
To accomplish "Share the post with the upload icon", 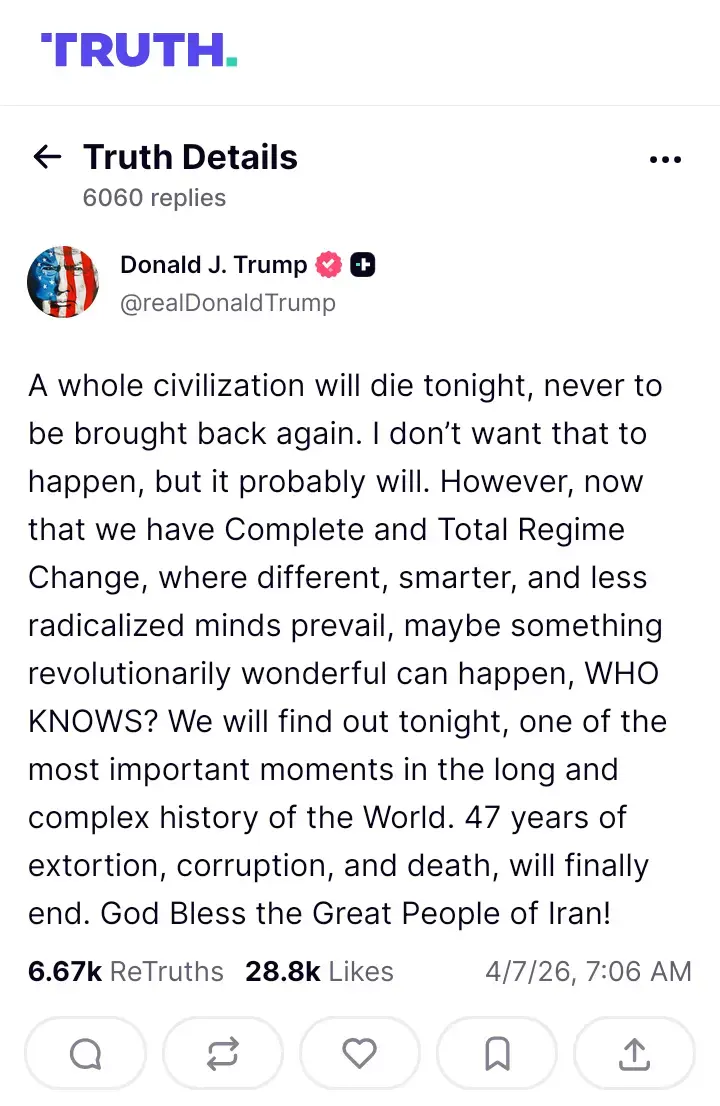I will [634, 1053].
